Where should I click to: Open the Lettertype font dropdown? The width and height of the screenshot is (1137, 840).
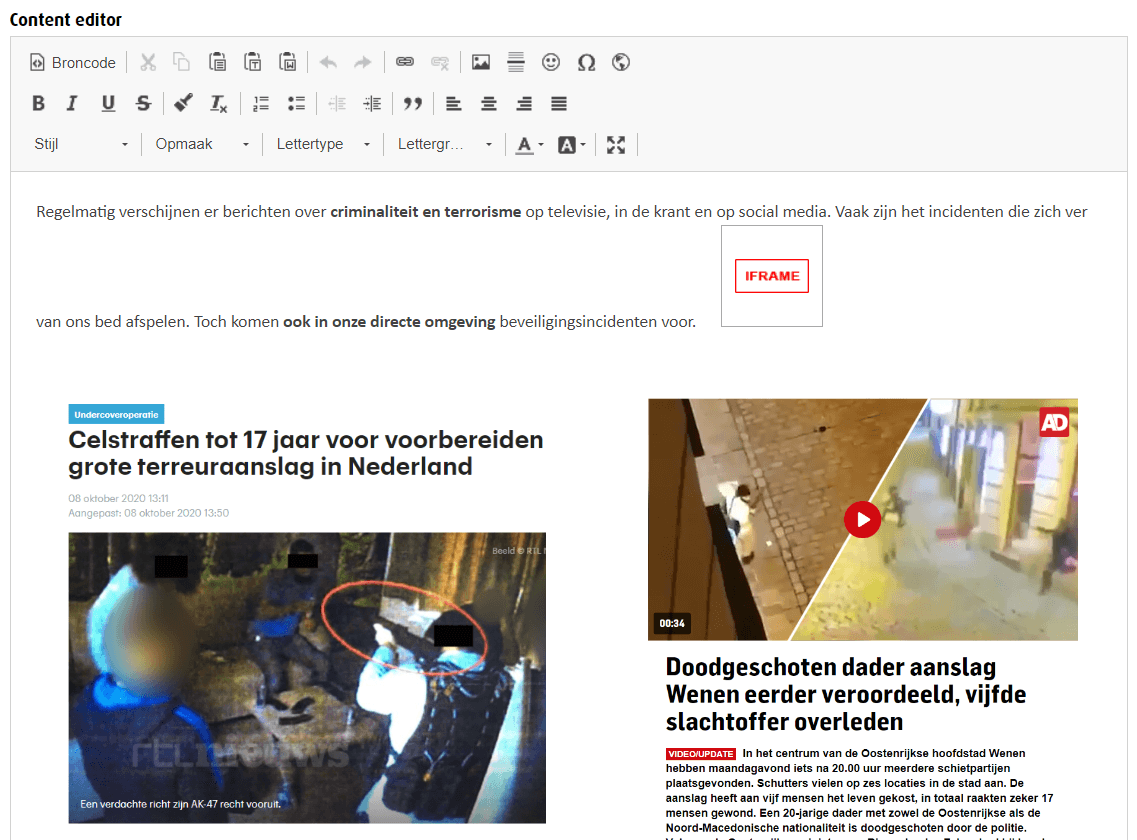click(323, 144)
